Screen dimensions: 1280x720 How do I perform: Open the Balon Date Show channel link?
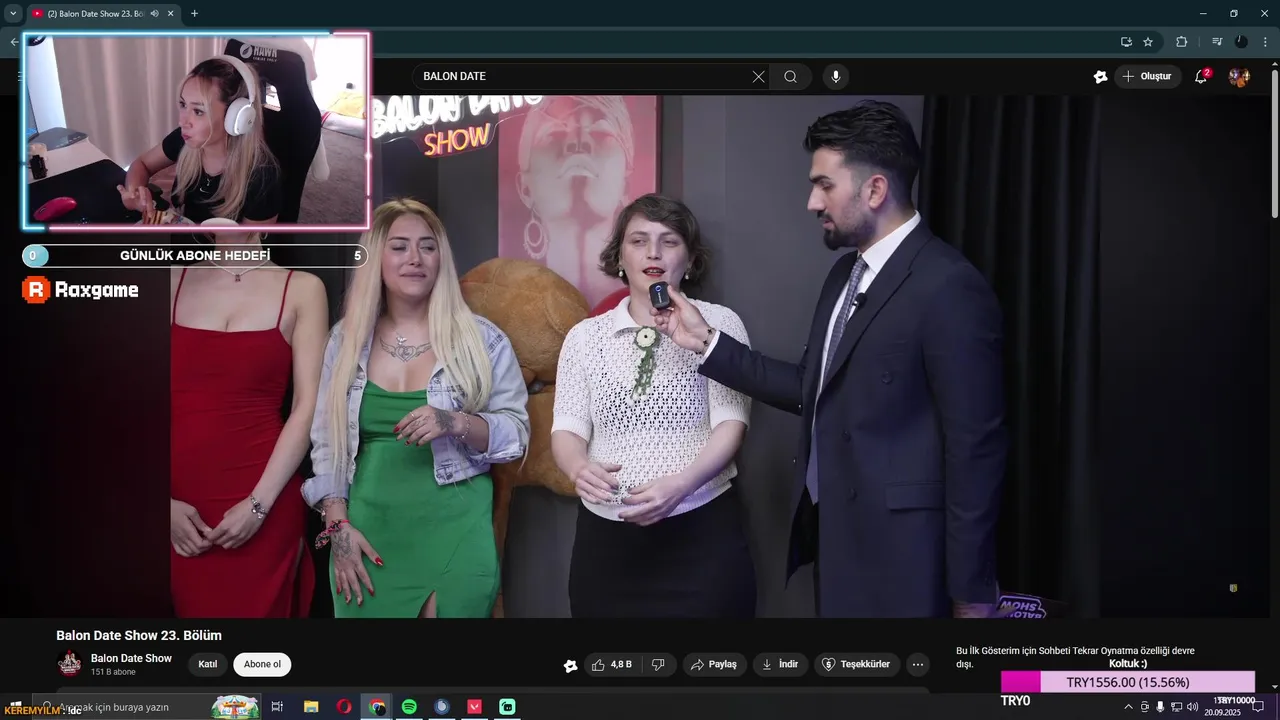[x=131, y=658]
